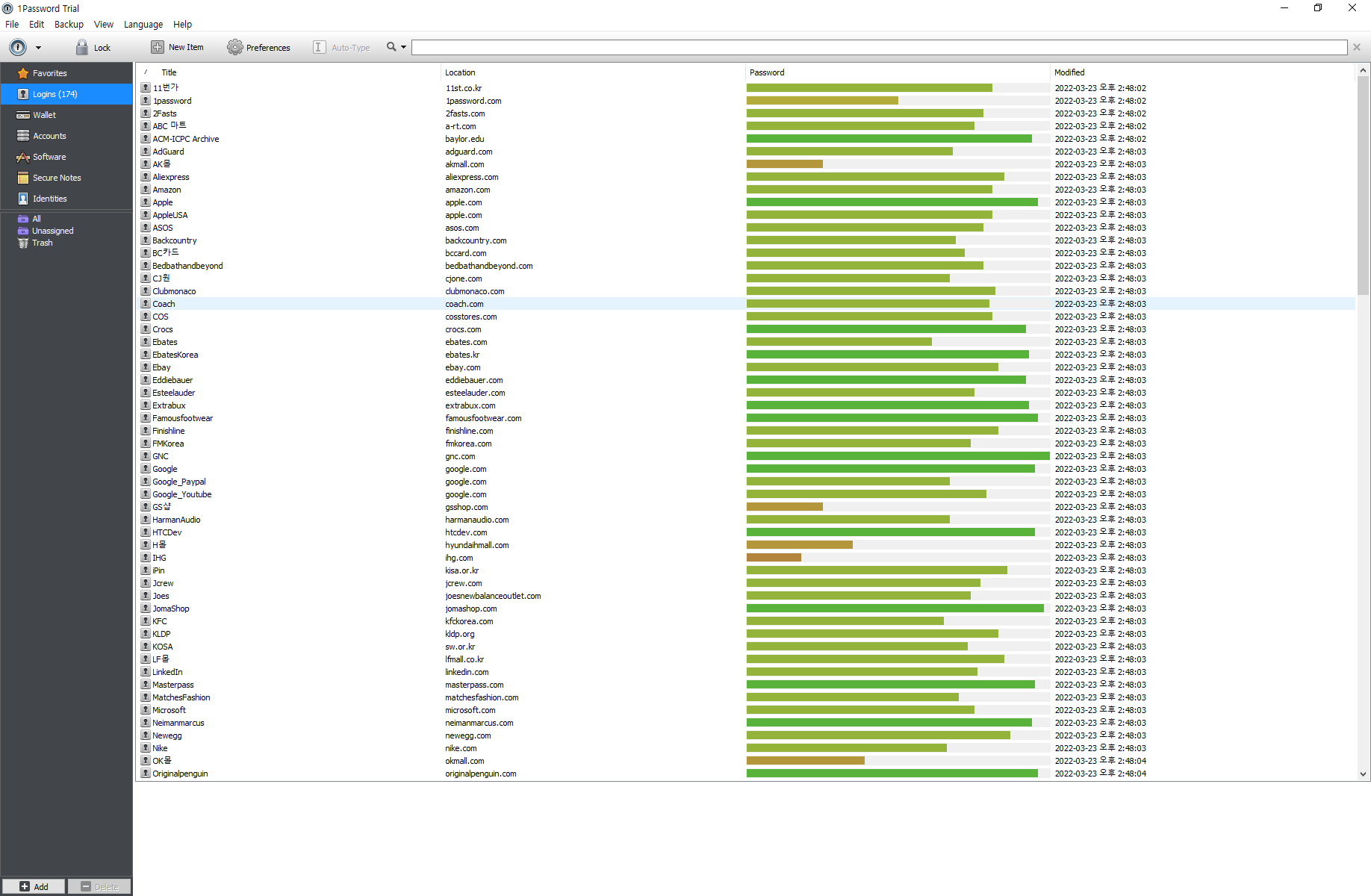This screenshot has height=896, width=1371.
Task: Click the New Item plus icon
Action: coord(158,47)
